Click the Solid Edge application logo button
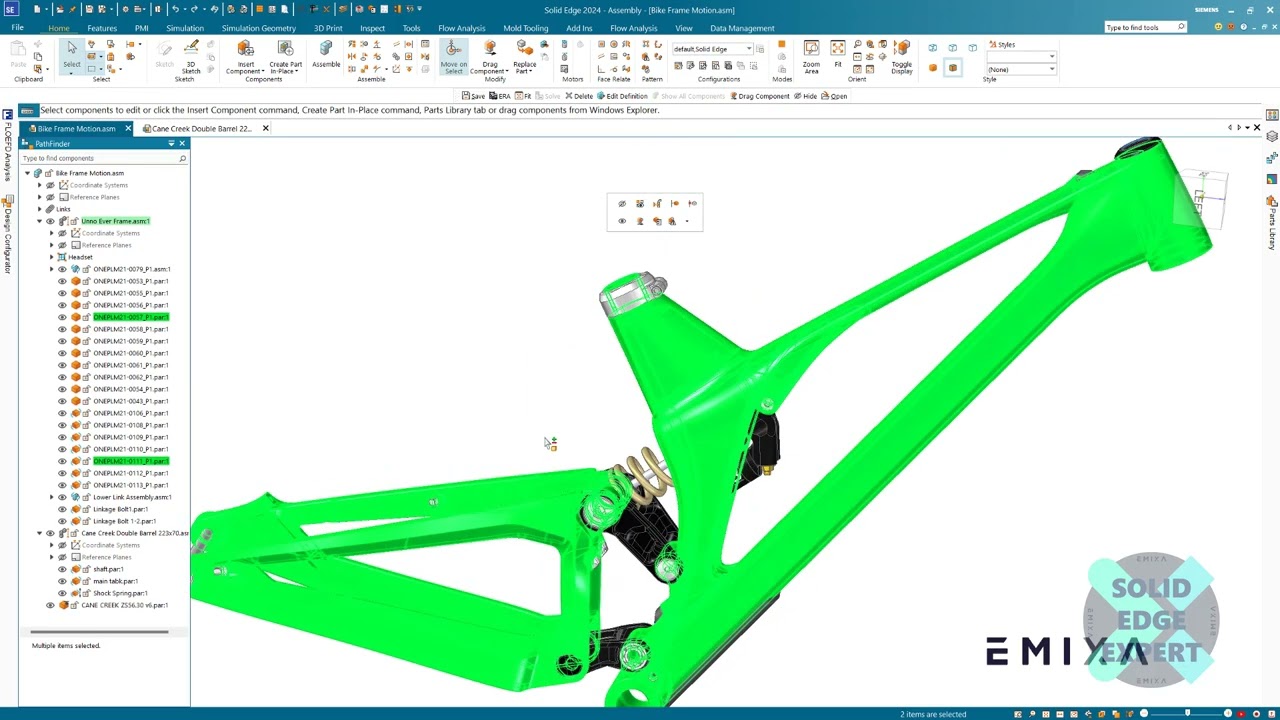 (x=9, y=9)
